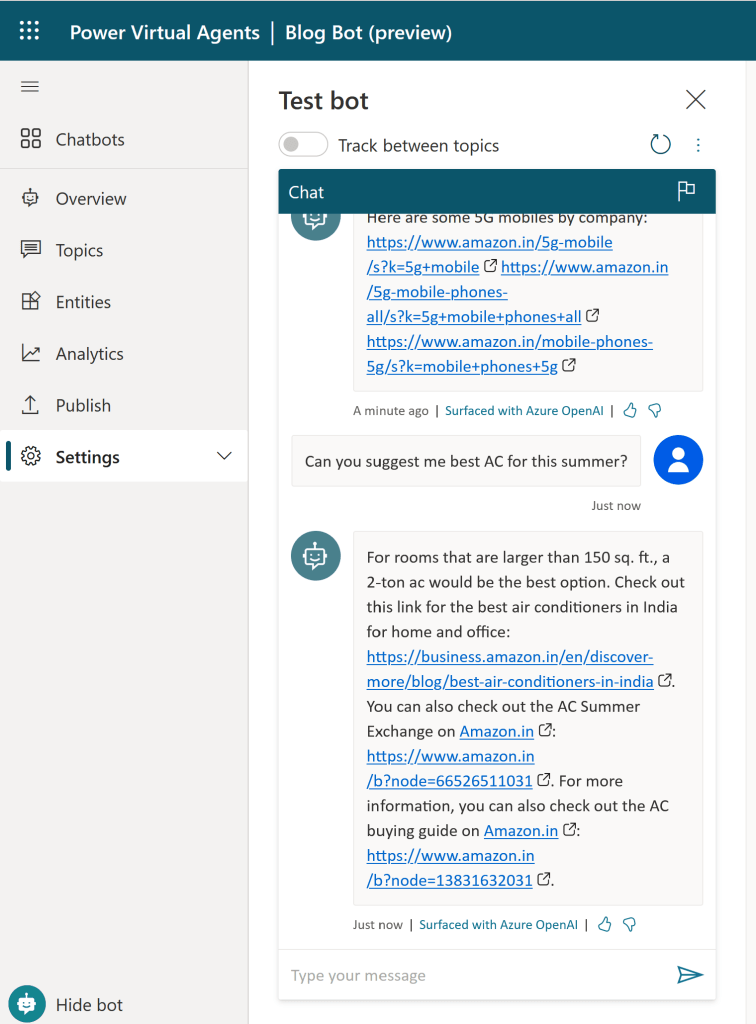Thumbs down the latest AC bot response
The width and height of the screenshot is (756, 1024).
pos(630,925)
